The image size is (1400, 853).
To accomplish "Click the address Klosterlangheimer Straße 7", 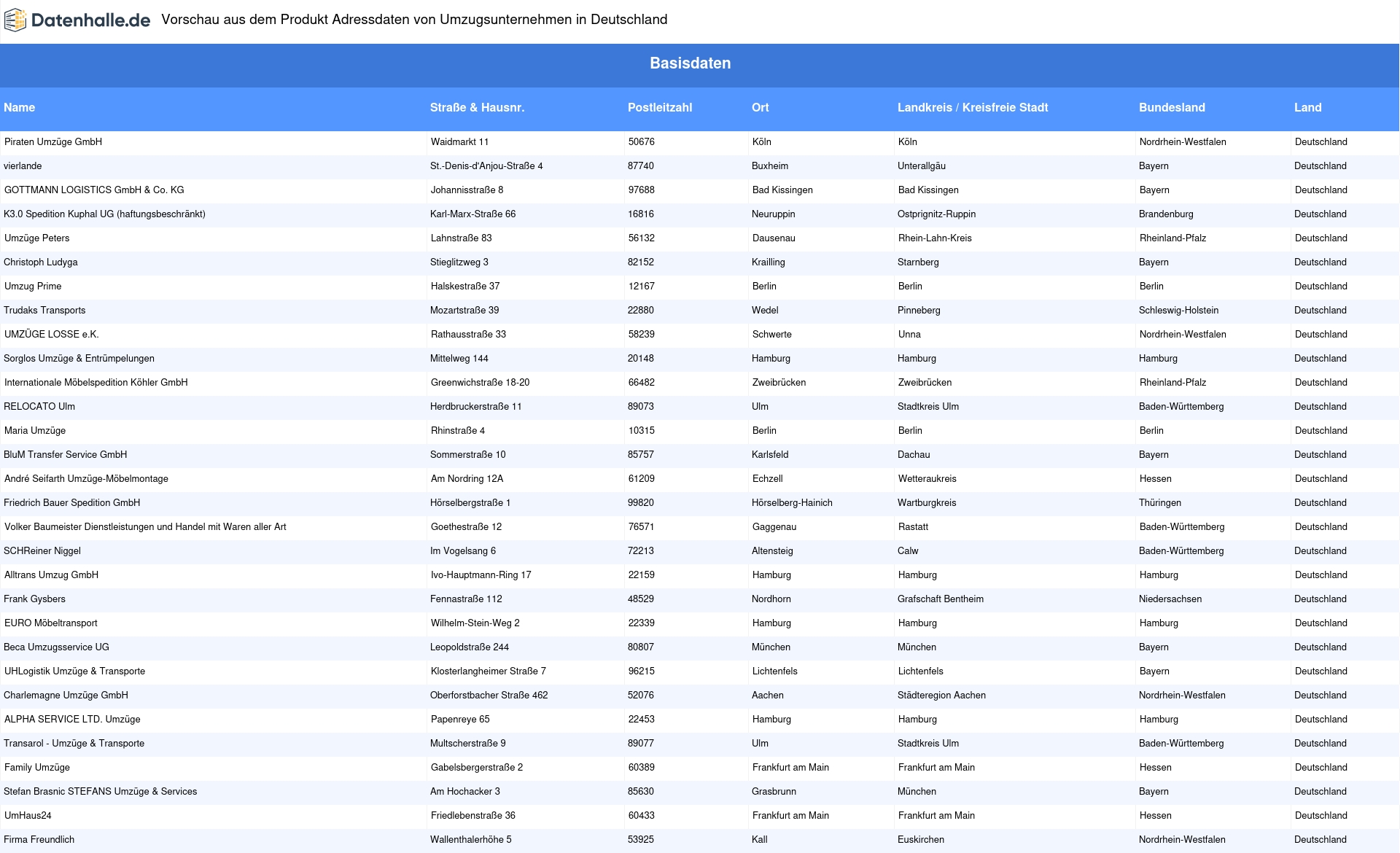I will click(x=489, y=671).
